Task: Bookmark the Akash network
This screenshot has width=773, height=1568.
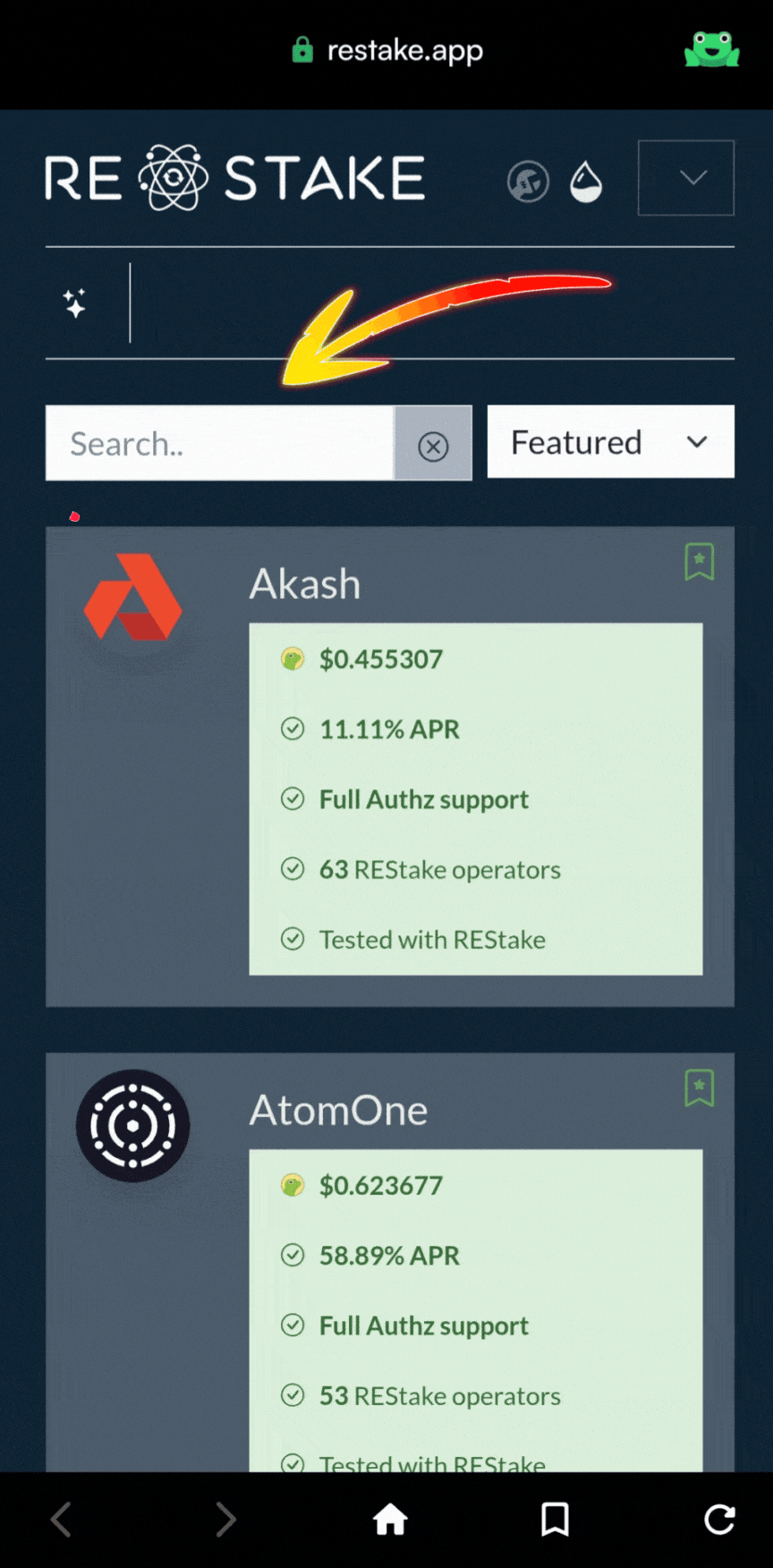Action: click(x=700, y=562)
